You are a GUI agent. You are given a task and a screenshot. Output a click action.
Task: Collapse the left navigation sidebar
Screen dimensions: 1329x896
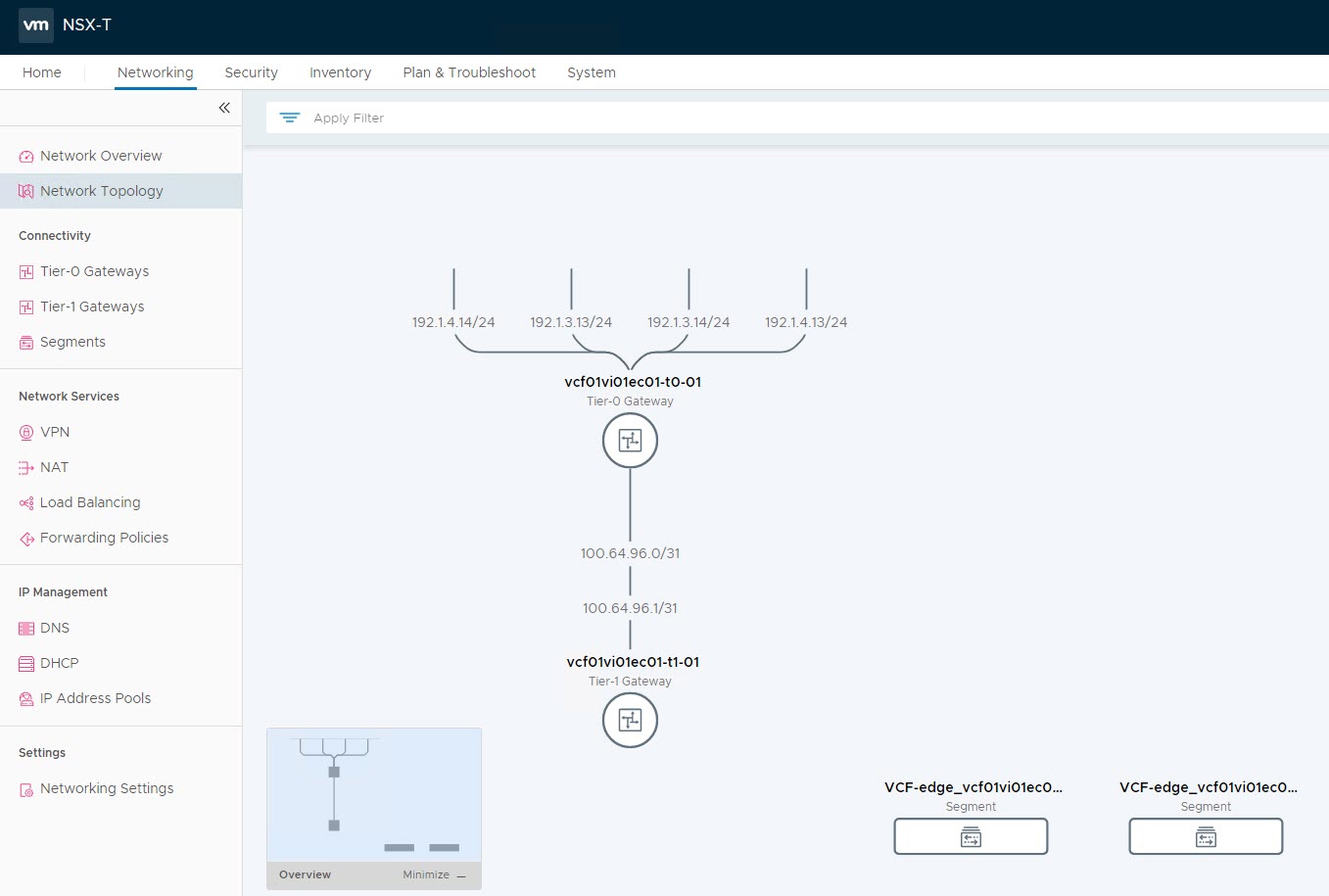coord(224,108)
